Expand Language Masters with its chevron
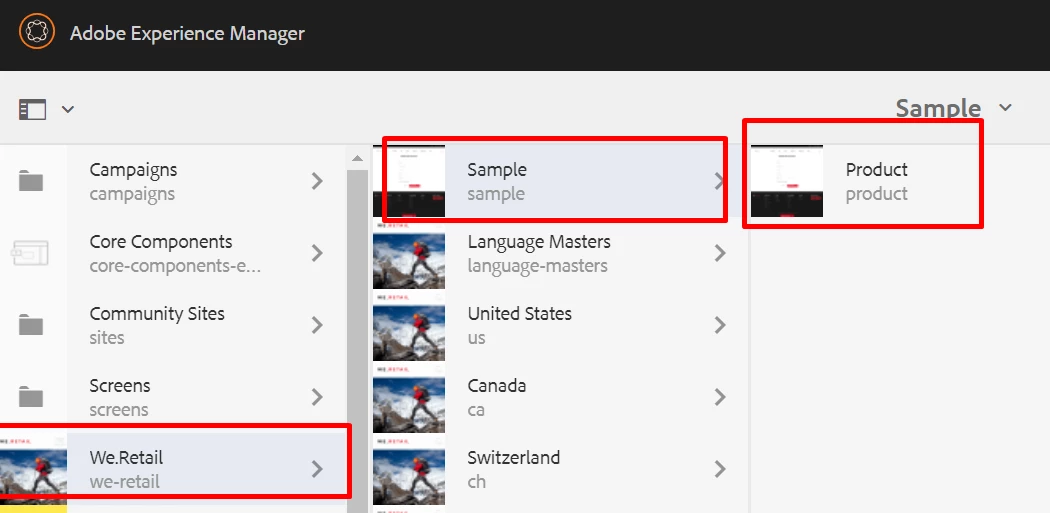This screenshot has height=513, width=1050. [720, 253]
